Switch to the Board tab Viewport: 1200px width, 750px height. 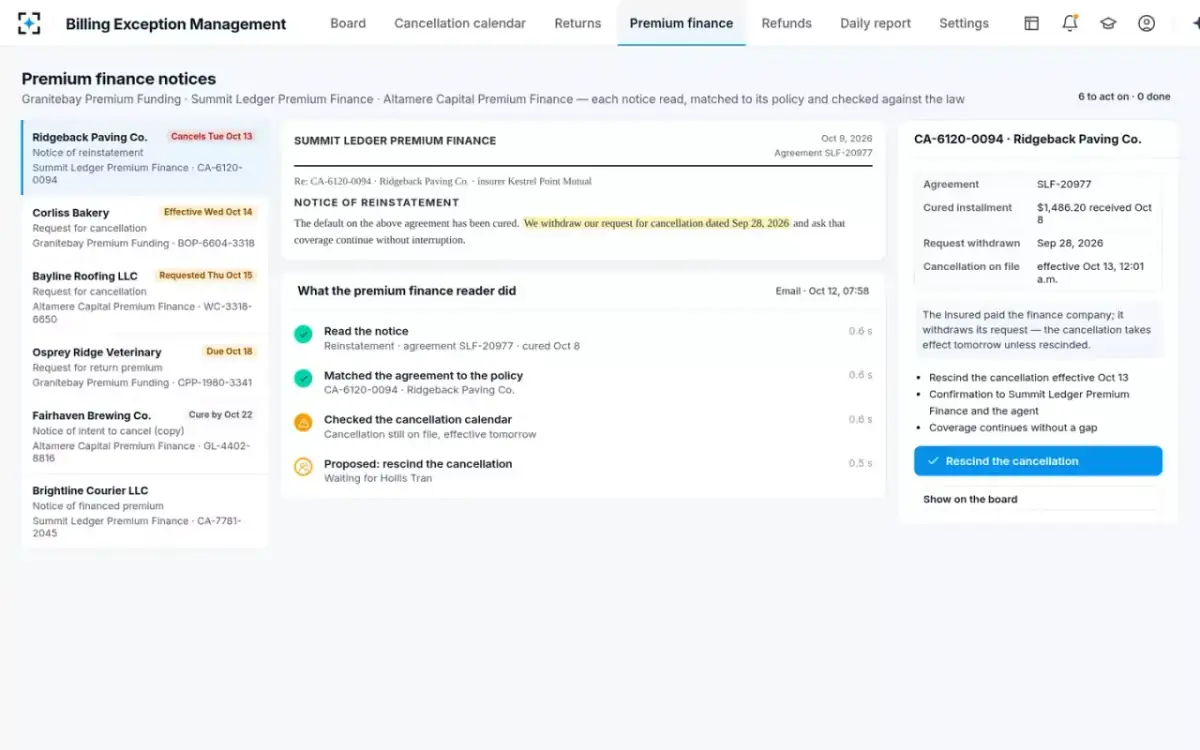pyautogui.click(x=348, y=23)
